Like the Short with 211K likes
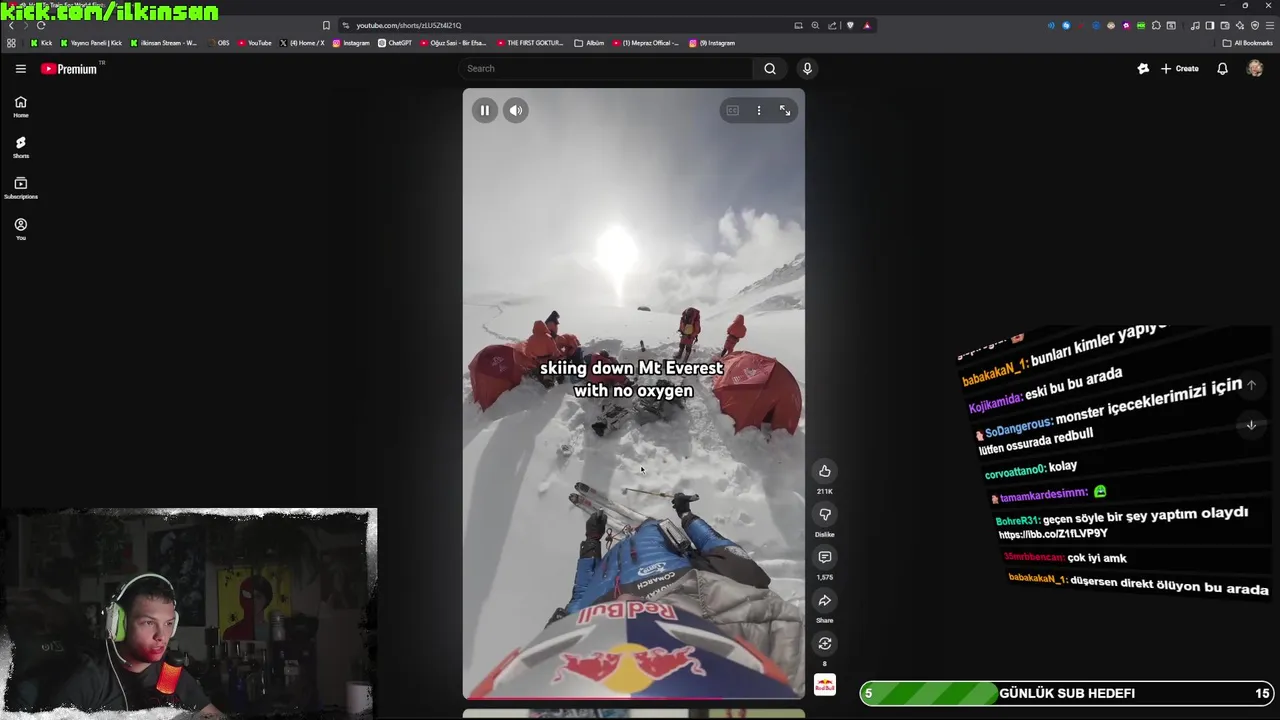 tap(825, 471)
